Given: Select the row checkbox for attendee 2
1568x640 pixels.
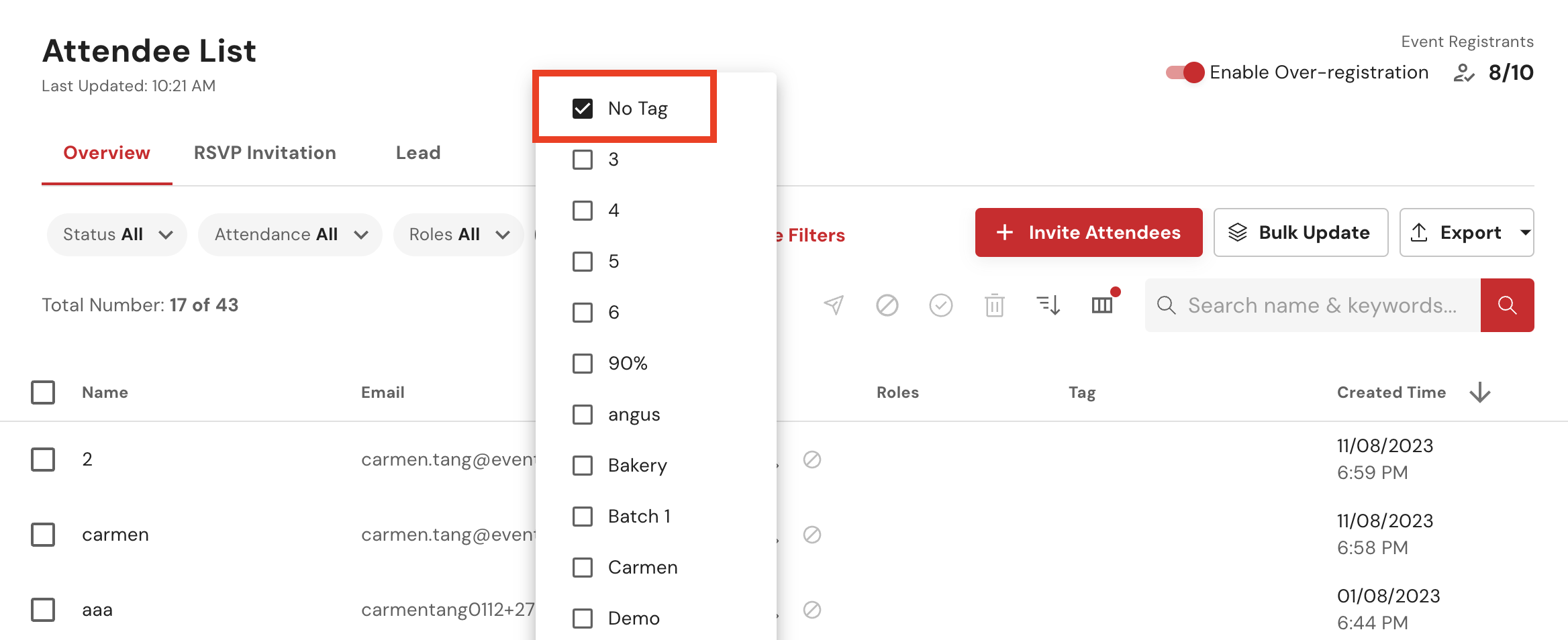Looking at the screenshot, I should pos(43,460).
